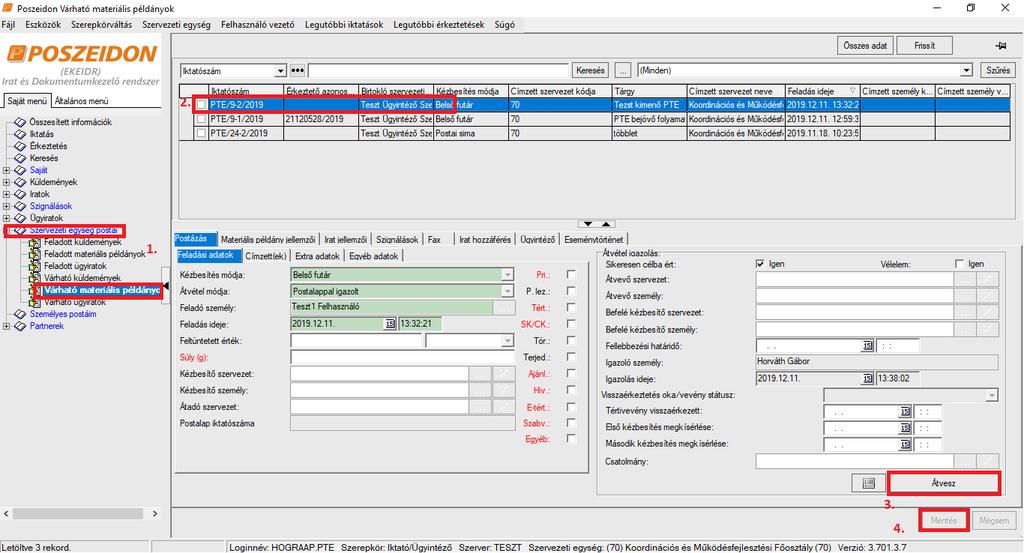Open calendar picker for Tértivevény visszaérkezett
The height and width of the screenshot is (553, 1024).
[905, 411]
